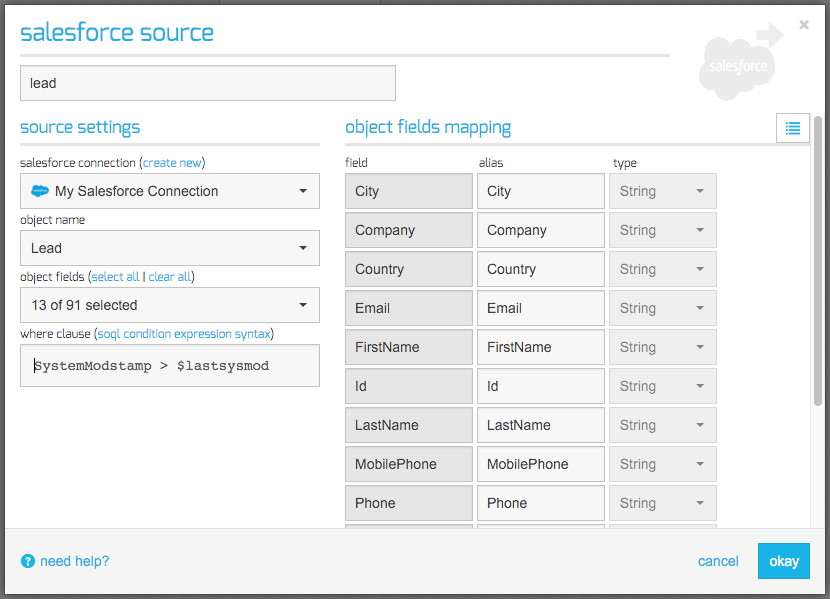The height and width of the screenshot is (599, 830).
Task: Open the type dropdown for Phone
Action: [663, 503]
